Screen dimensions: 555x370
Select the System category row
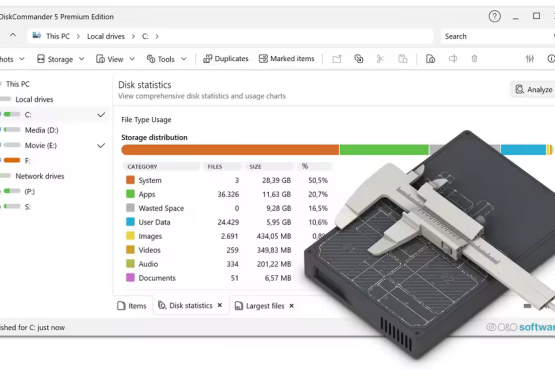(227, 180)
